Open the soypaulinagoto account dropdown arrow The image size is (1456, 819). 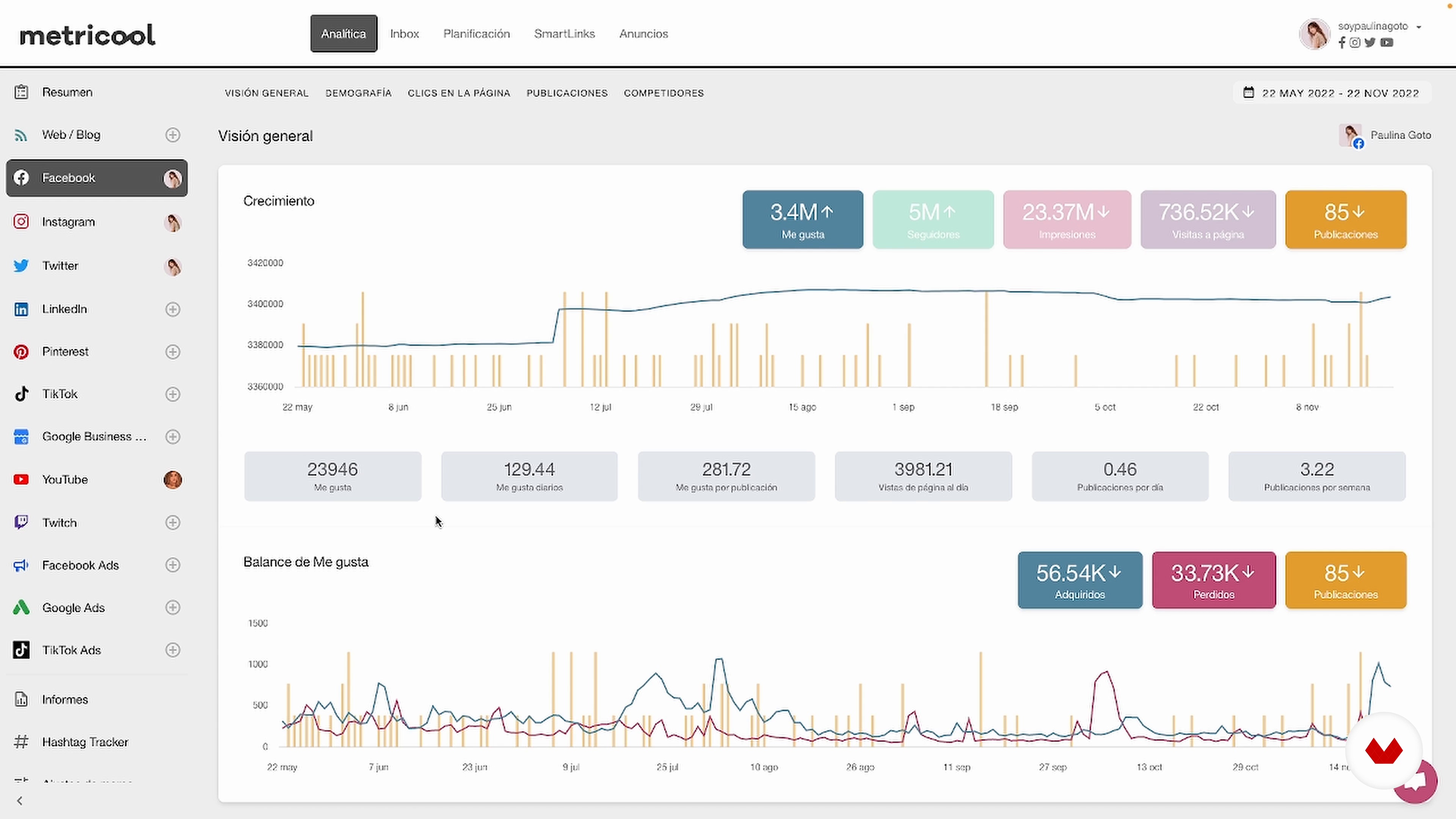tap(1419, 27)
